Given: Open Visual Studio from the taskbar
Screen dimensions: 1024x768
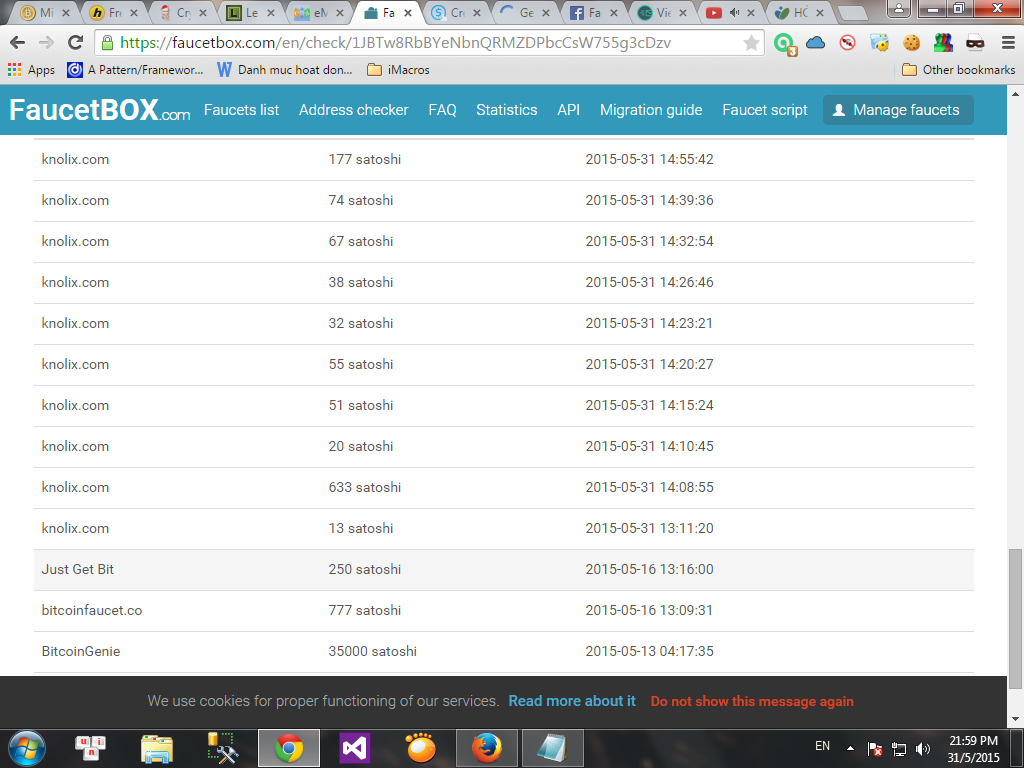Looking at the screenshot, I should tap(355, 748).
